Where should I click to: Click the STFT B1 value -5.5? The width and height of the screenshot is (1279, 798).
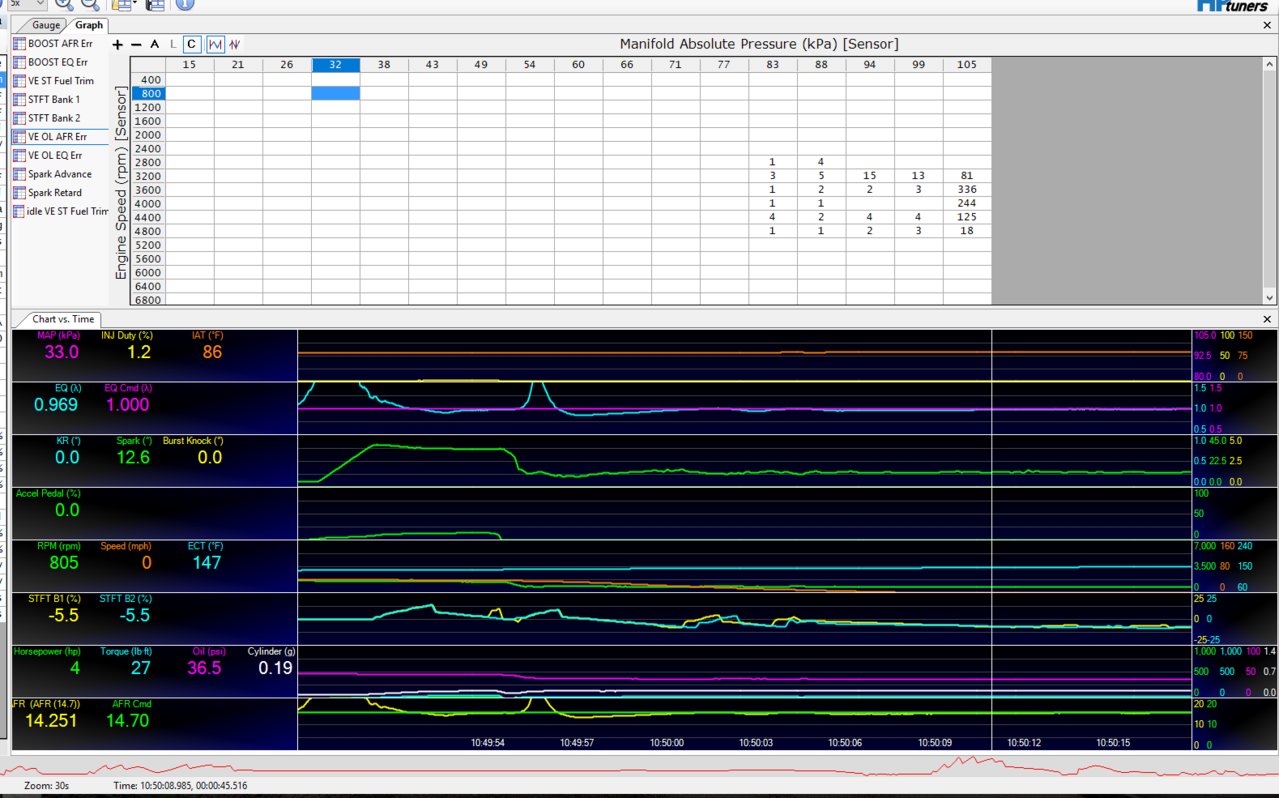pos(62,616)
